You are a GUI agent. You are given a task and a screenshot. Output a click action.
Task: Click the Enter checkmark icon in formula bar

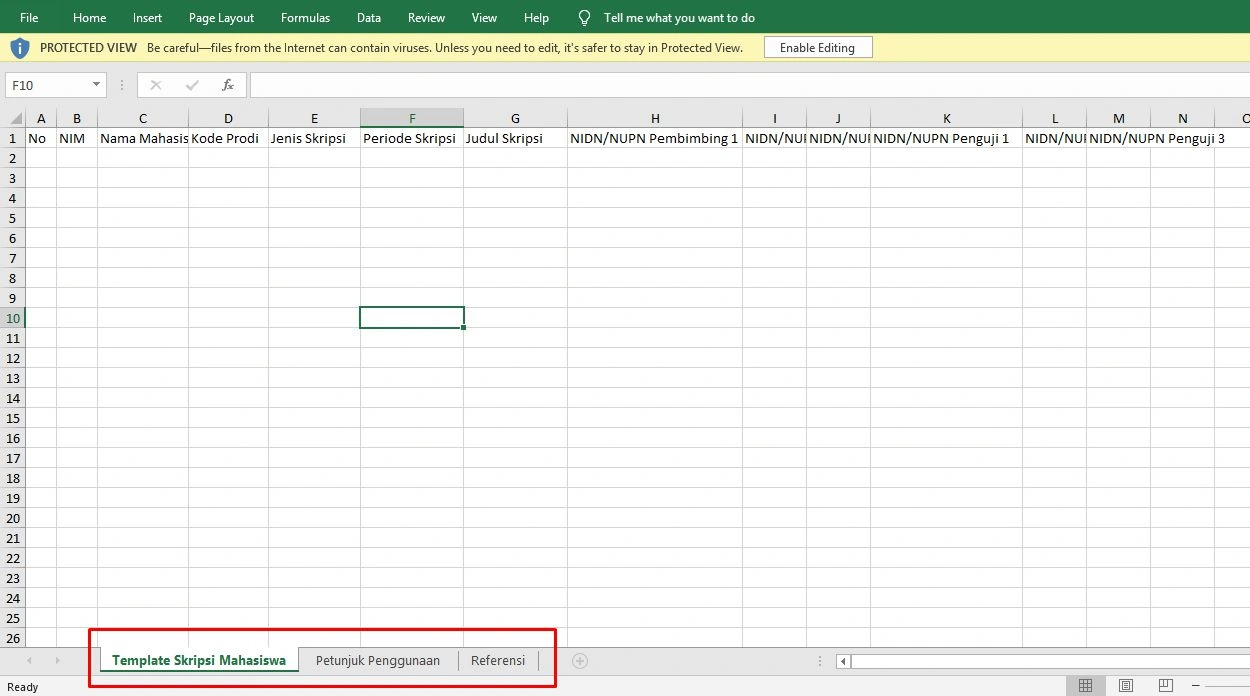[x=192, y=85]
